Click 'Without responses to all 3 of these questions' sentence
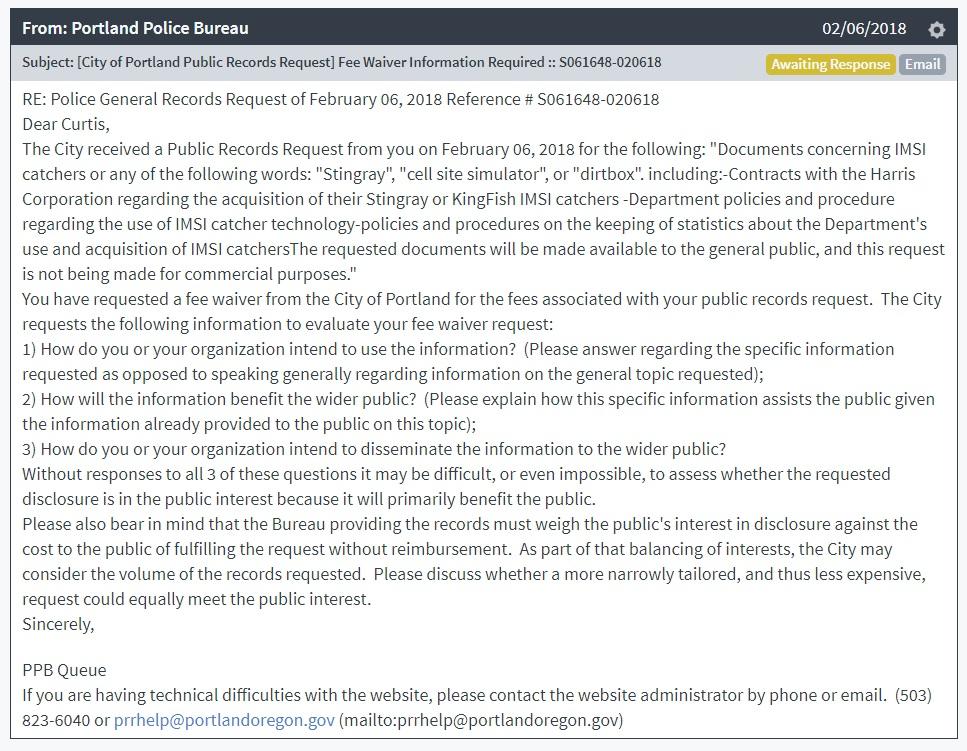Viewport: 967px width, 751px height. pyautogui.click(x=456, y=486)
